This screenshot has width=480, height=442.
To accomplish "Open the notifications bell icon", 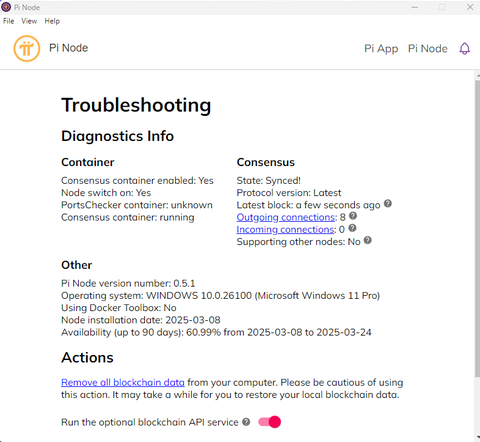I will click(x=465, y=49).
